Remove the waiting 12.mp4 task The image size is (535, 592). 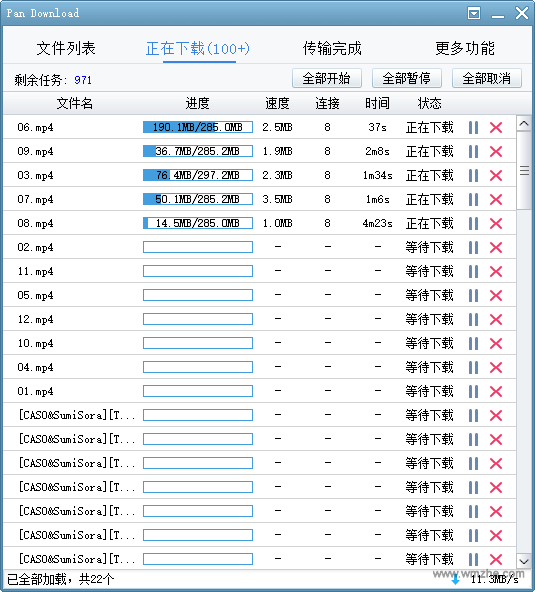point(496,319)
